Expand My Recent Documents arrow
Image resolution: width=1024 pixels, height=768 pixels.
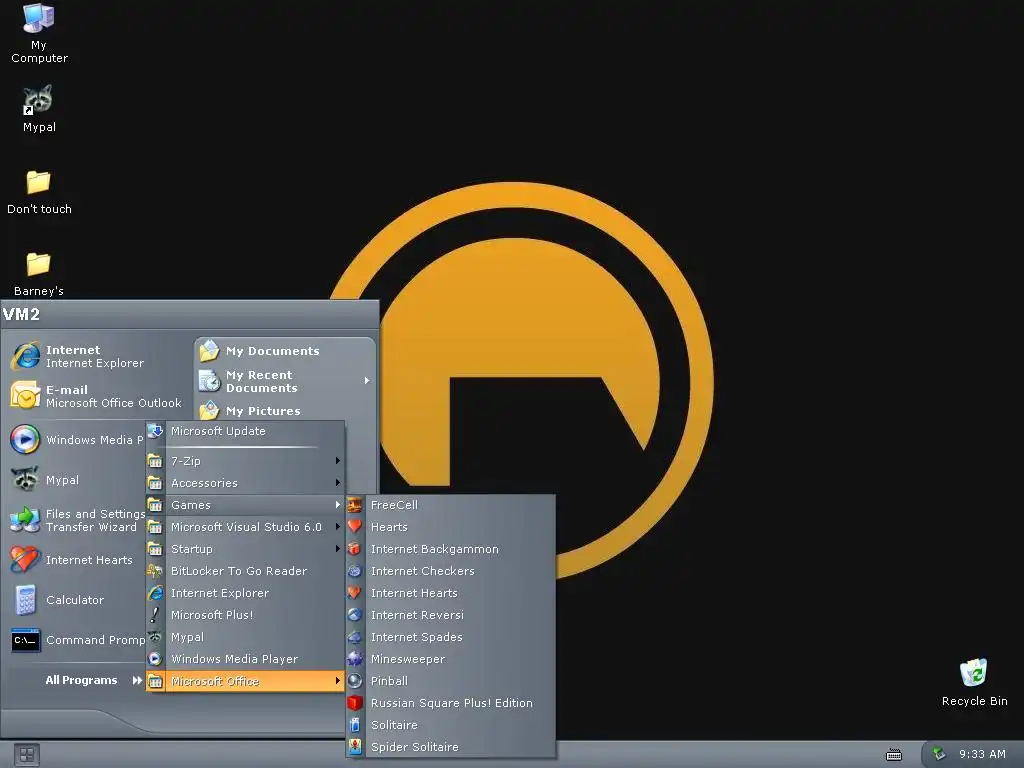point(367,380)
